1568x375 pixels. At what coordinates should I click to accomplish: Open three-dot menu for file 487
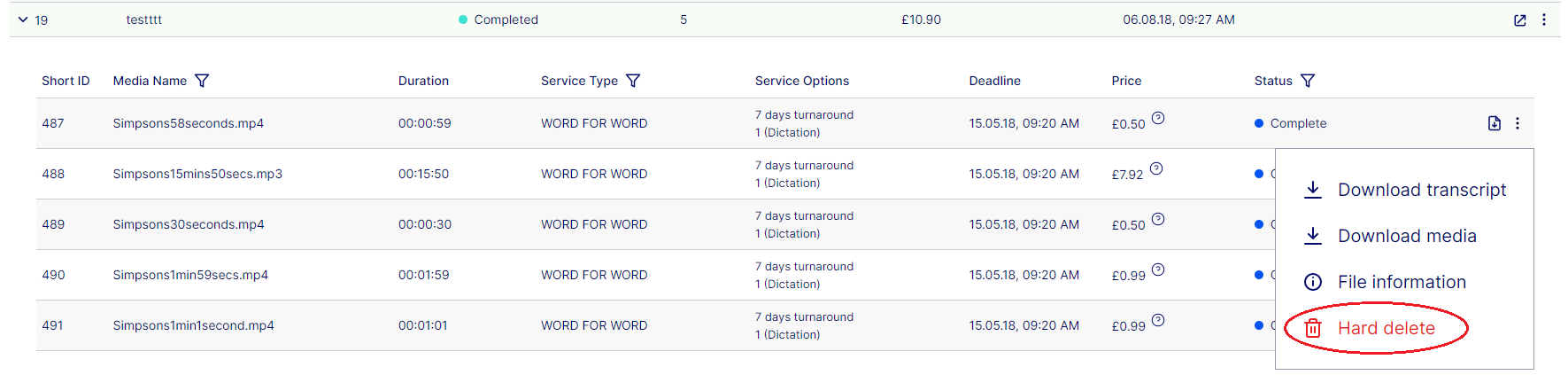pyautogui.click(x=1518, y=123)
